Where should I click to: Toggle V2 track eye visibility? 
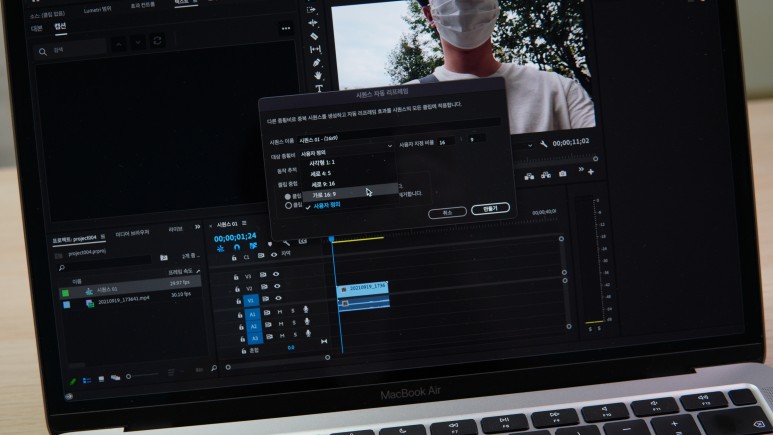pos(277,286)
